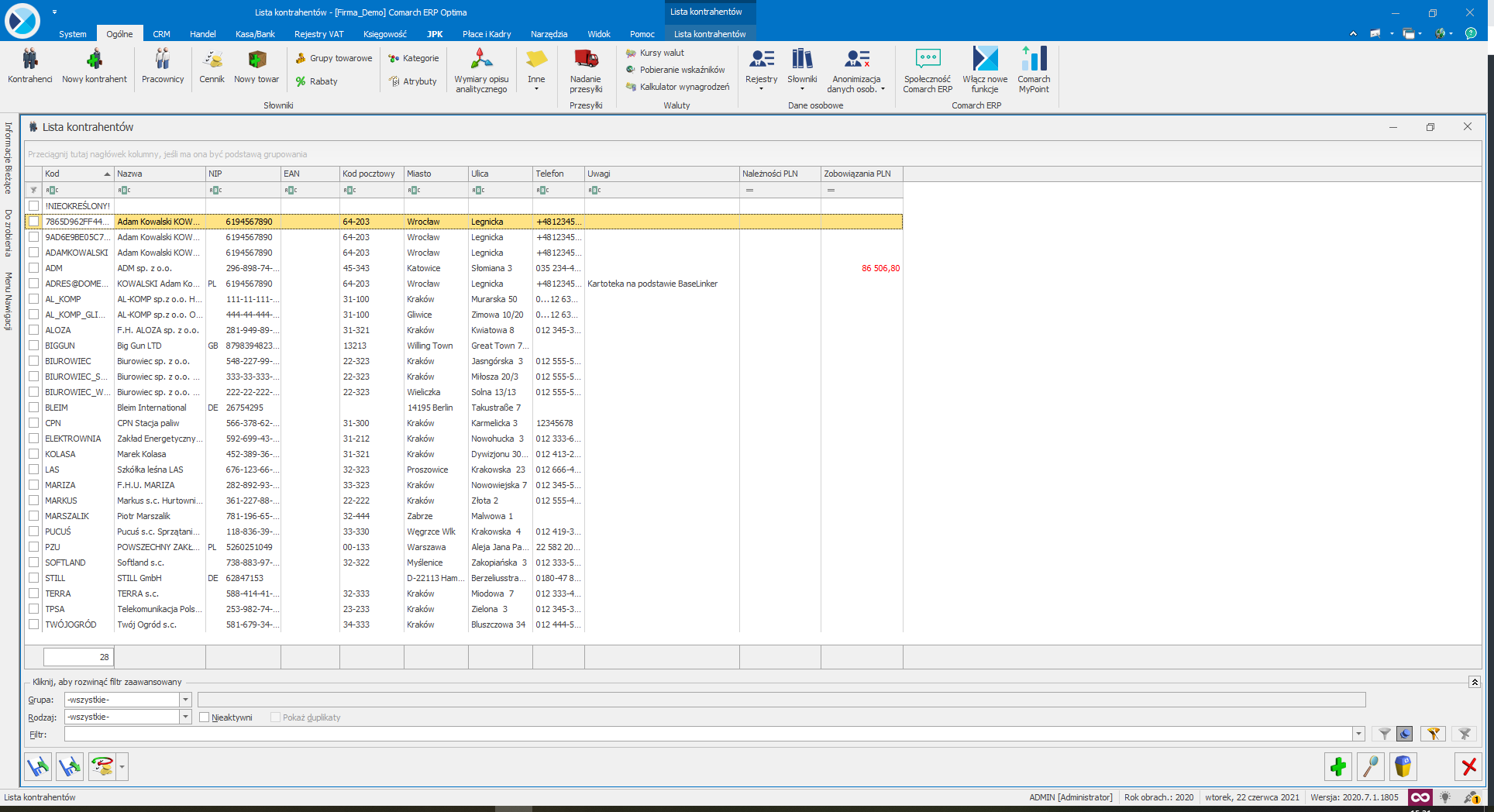Open Kalkulator wynagrodzeń

point(677,87)
